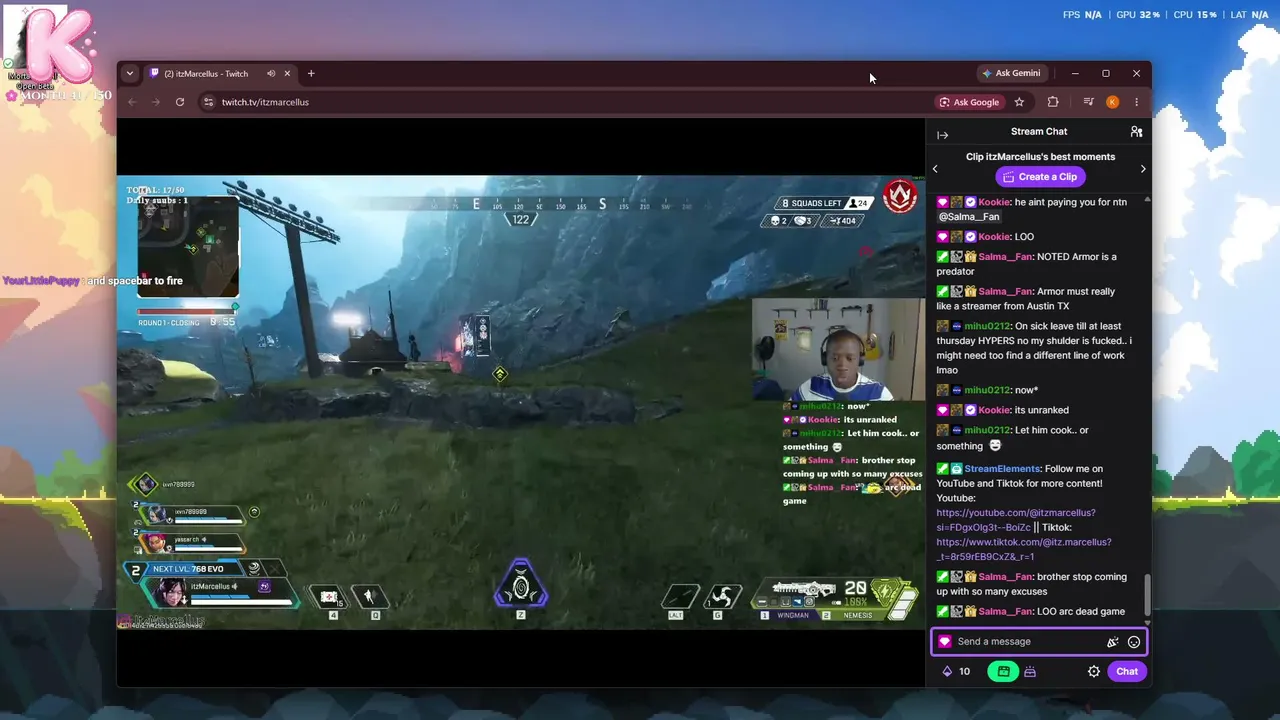Viewport: 1280px width, 720px height.
Task: Click the pink K logo on desktop
Action: 58,47
